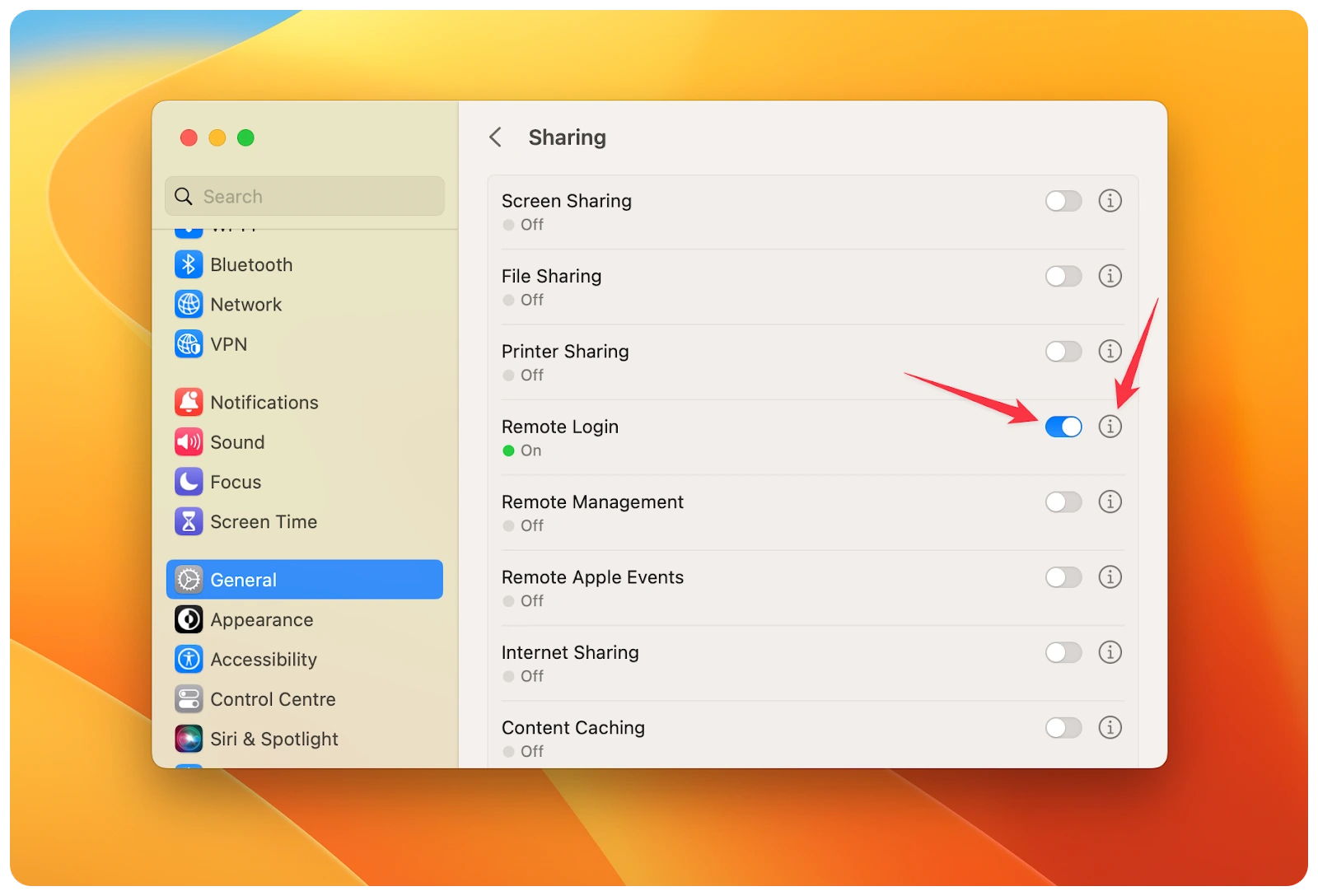
Task: Open info for File Sharing
Action: pos(1110,276)
